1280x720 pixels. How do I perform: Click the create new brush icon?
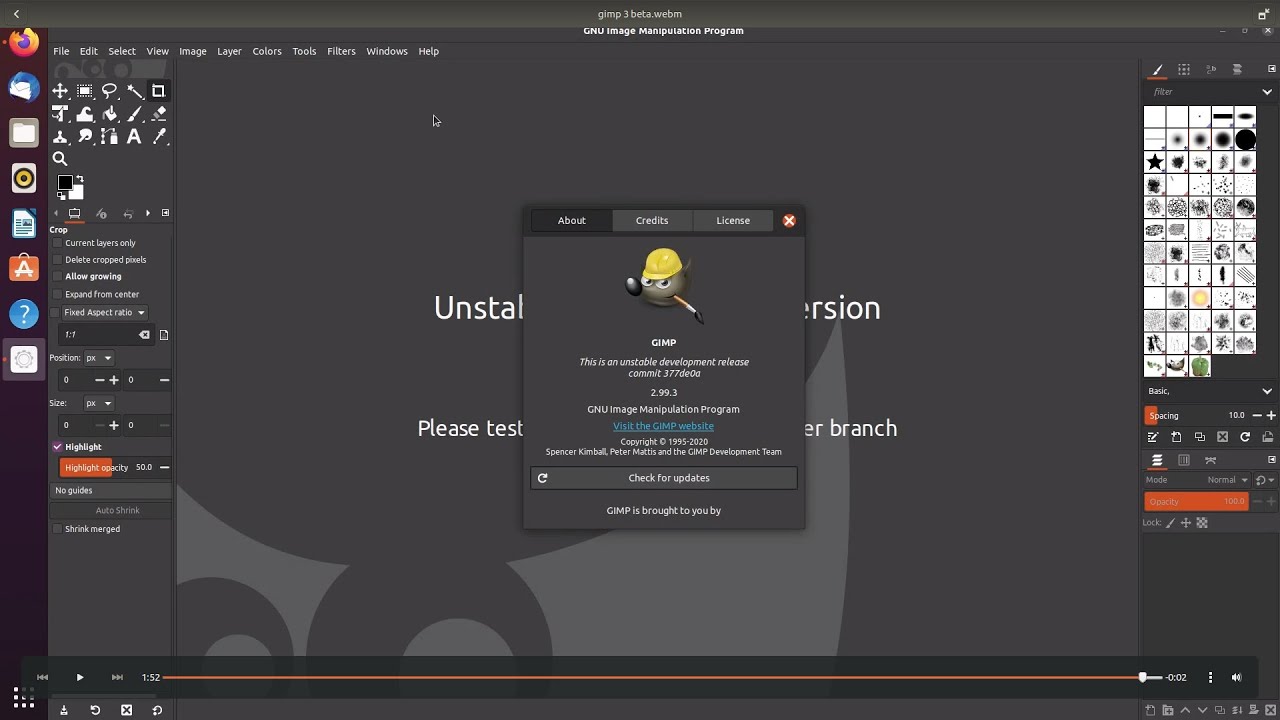click(x=1176, y=437)
